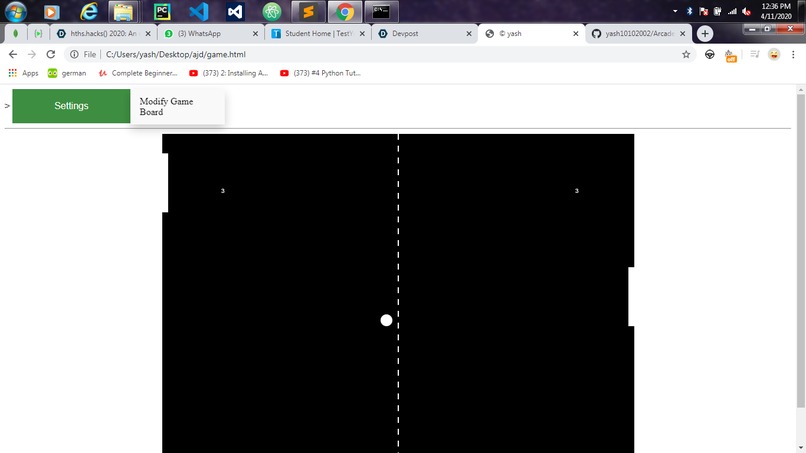Switch to Chrome taskbar icon

tap(345, 11)
